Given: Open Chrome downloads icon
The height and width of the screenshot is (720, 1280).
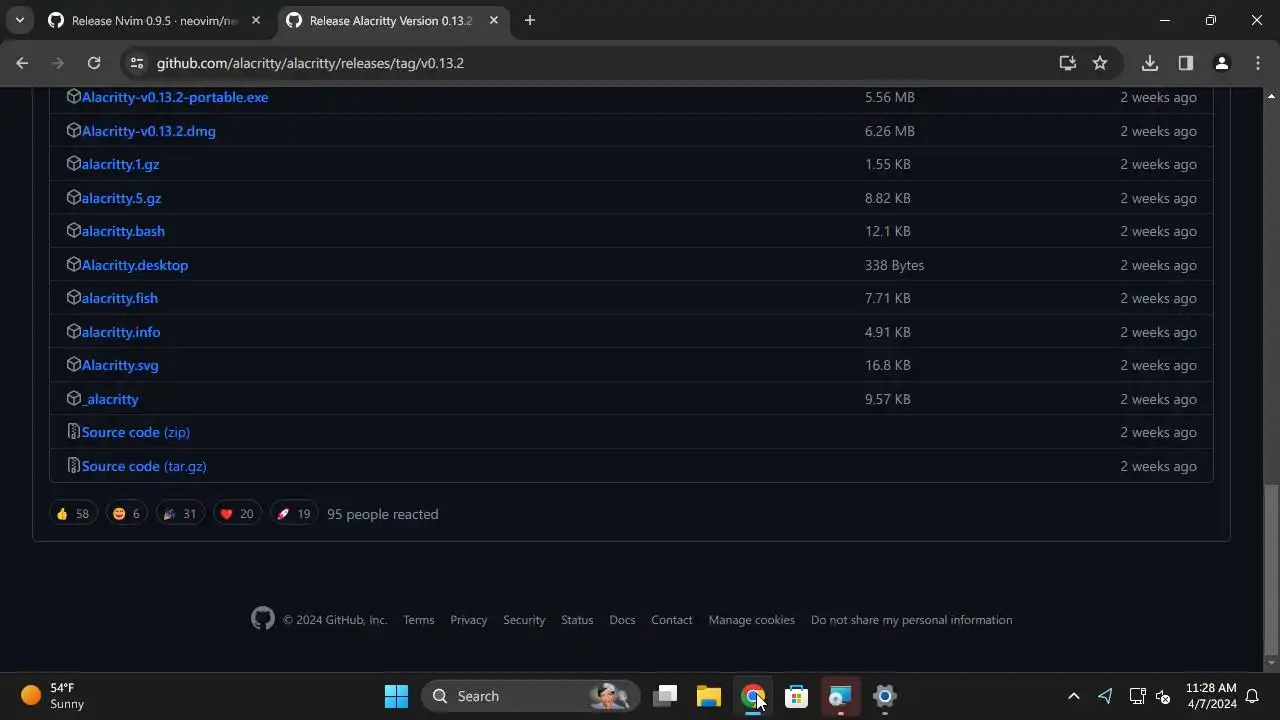Looking at the screenshot, I should click(x=1150, y=63).
